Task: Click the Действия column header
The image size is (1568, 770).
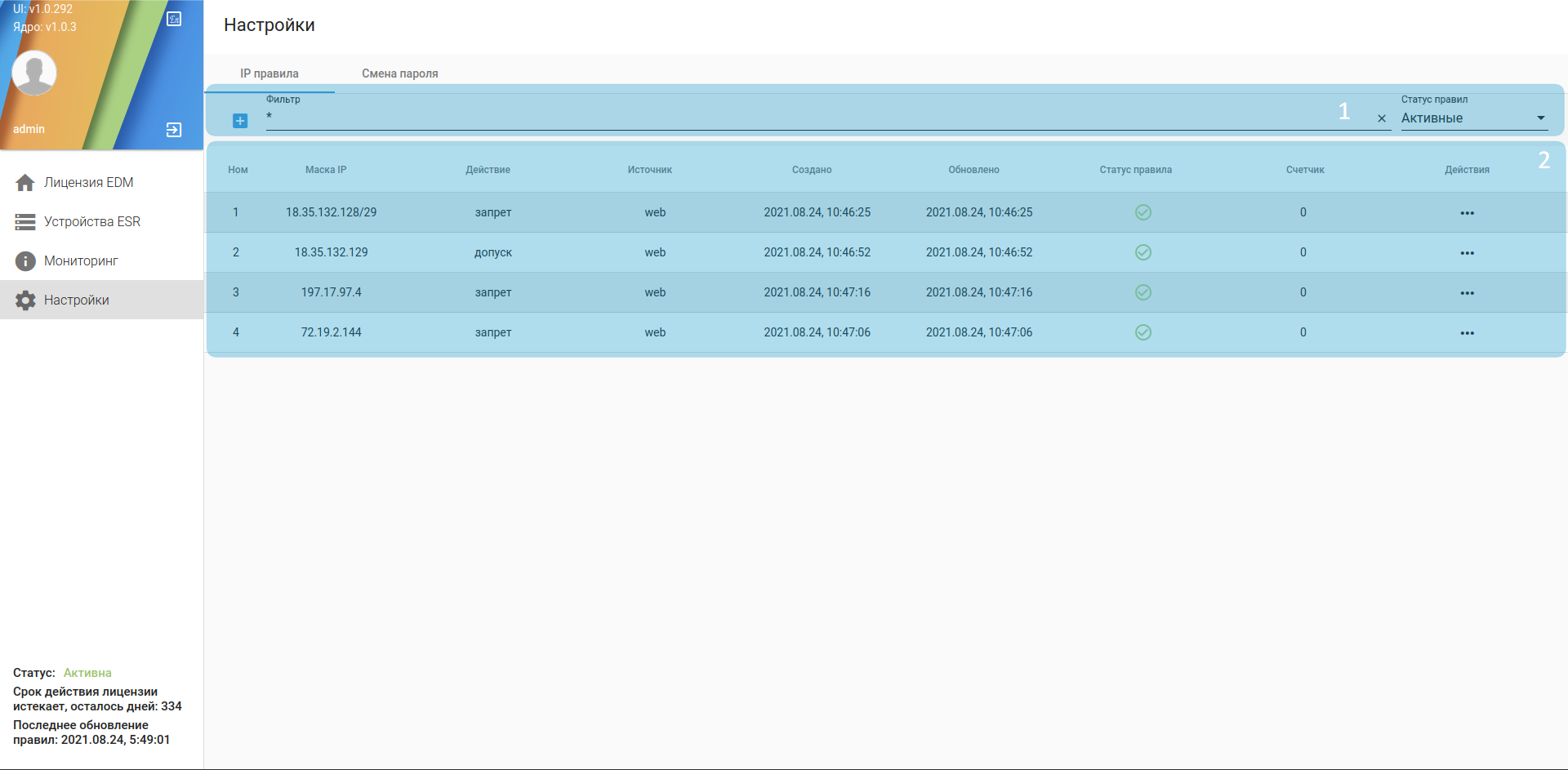Action: point(1468,170)
